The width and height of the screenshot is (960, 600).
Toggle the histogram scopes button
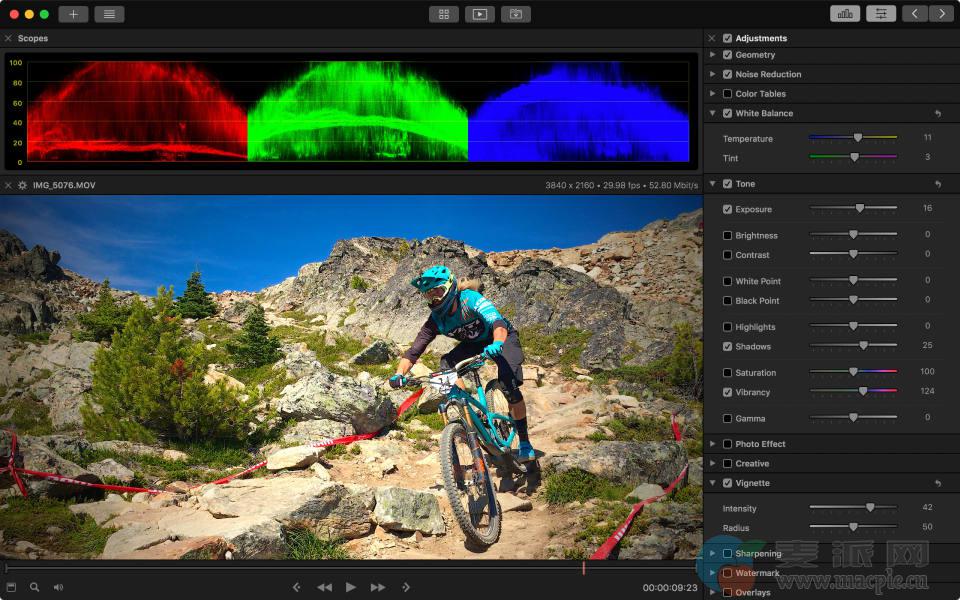pyautogui.click(x=845, y=14)
